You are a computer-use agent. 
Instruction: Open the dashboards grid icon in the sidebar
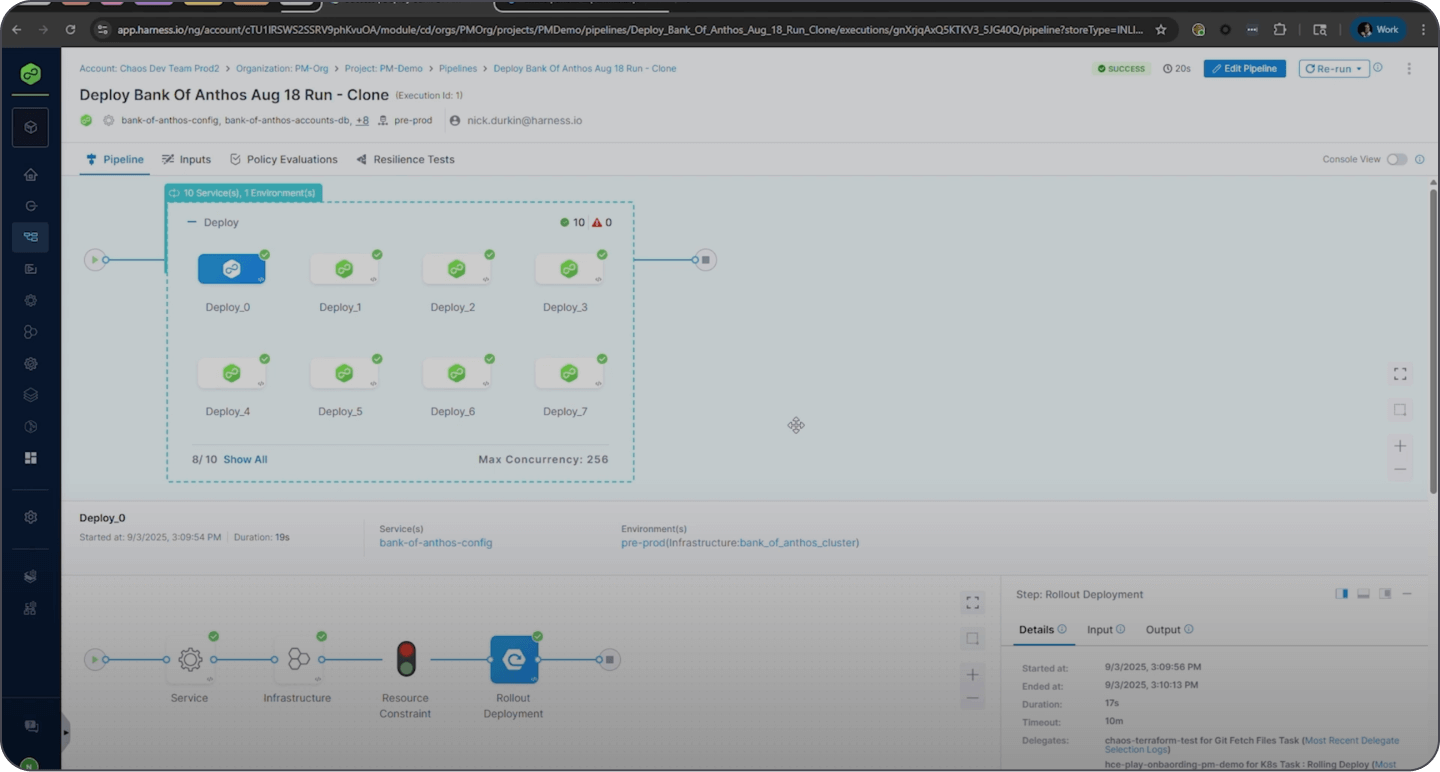[x=31, y=458]
